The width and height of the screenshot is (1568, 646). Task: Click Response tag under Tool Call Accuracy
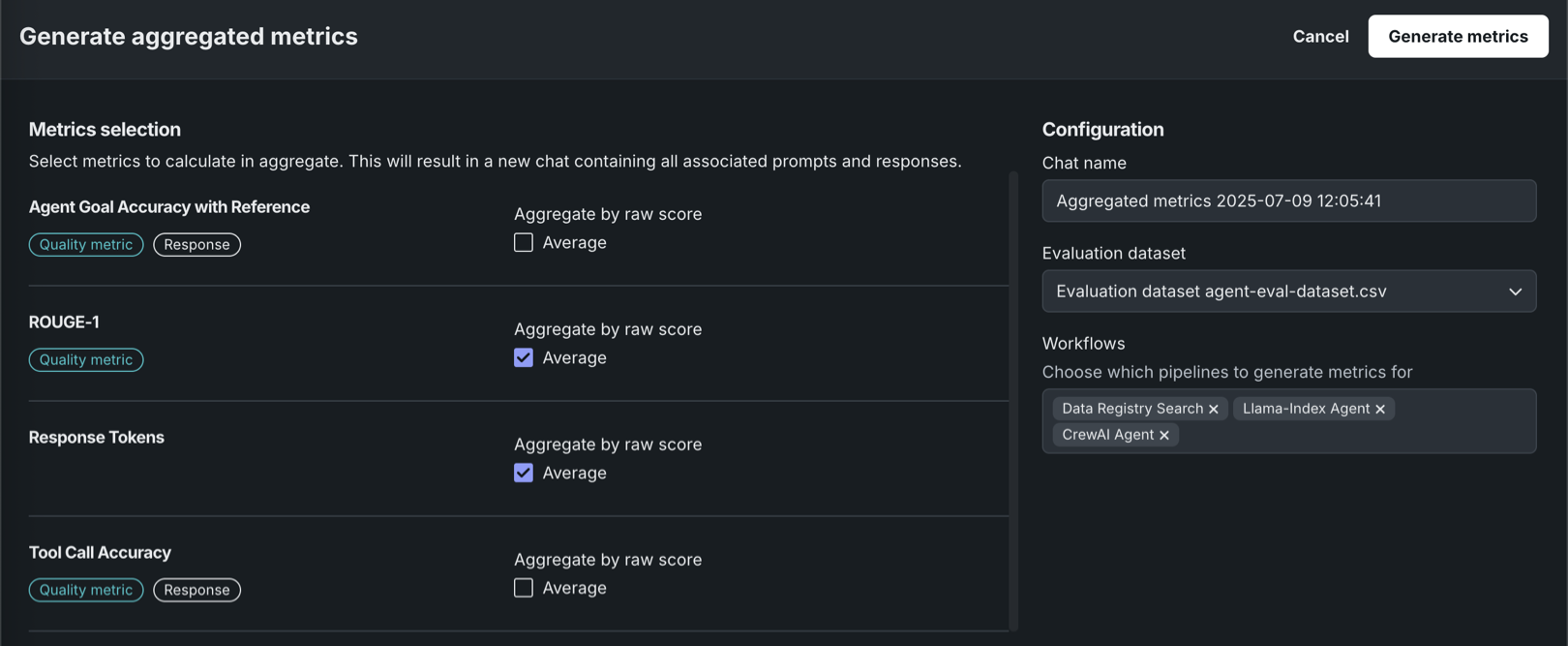[x=196, y=590]
